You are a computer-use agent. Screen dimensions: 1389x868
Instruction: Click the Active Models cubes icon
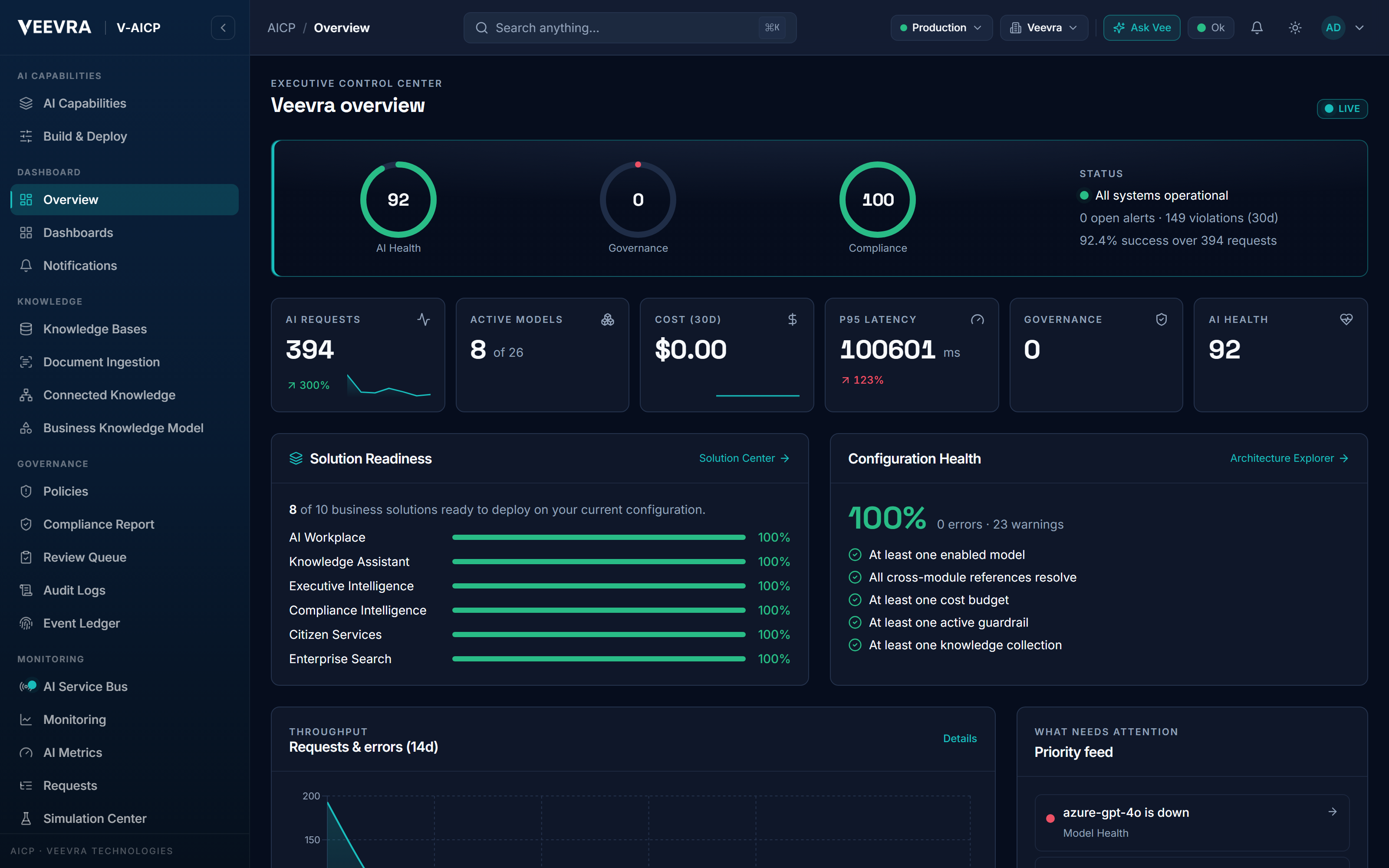coord(608,319)
